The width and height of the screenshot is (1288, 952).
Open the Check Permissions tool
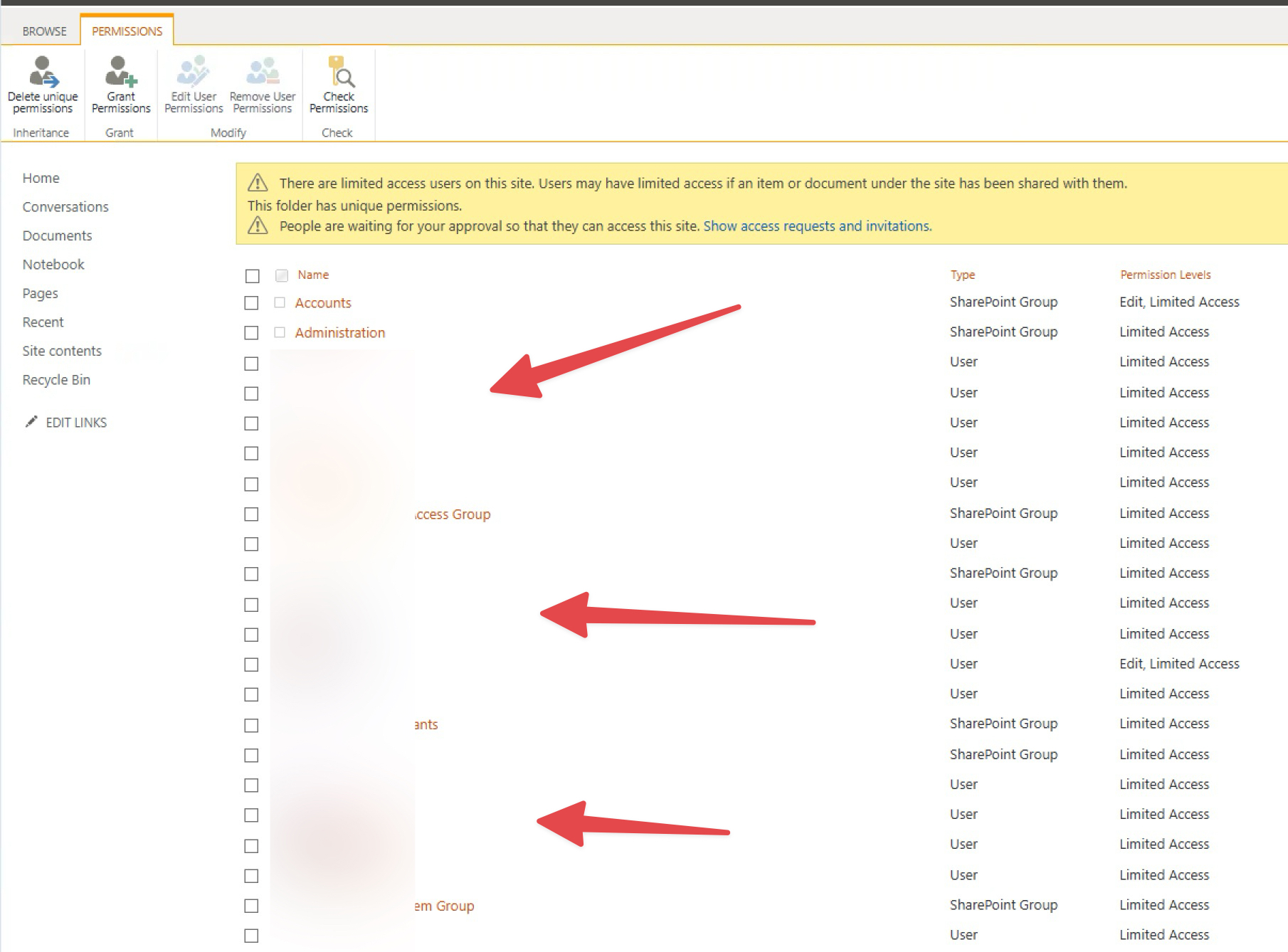pos(339,85)
